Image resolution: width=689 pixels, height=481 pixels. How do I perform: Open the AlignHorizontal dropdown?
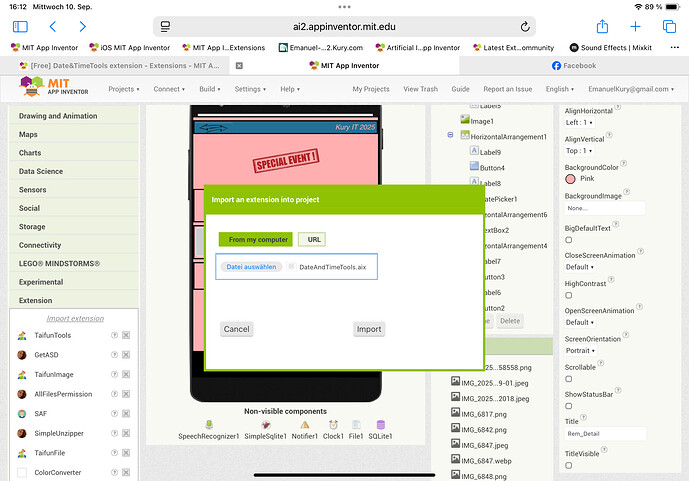[579, 123]
